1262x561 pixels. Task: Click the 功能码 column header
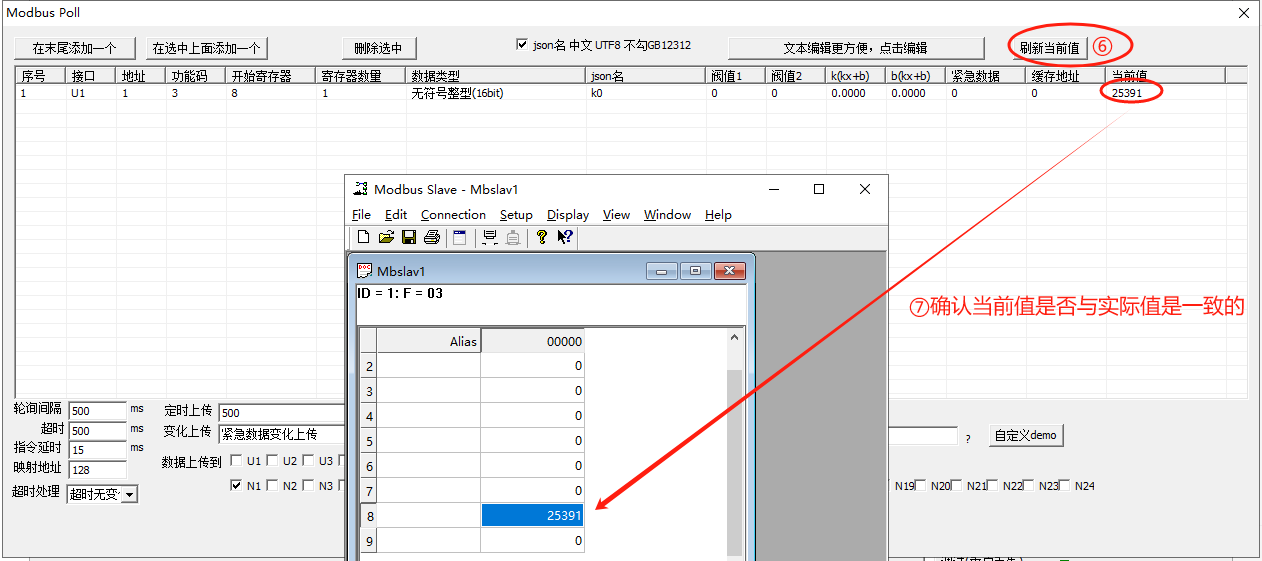pyautogui.click(x=196, y=75)
